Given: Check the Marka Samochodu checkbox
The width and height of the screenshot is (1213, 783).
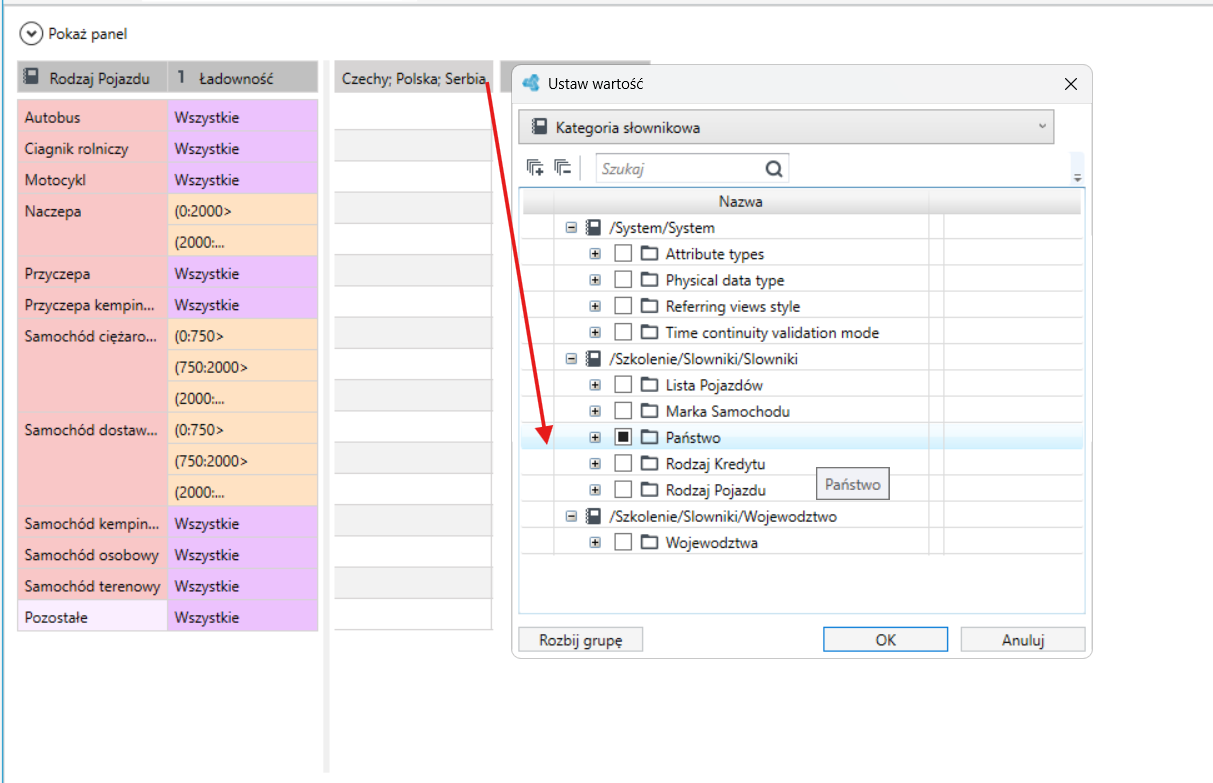Looking at the screenshot, I should (x=623, y=411).
